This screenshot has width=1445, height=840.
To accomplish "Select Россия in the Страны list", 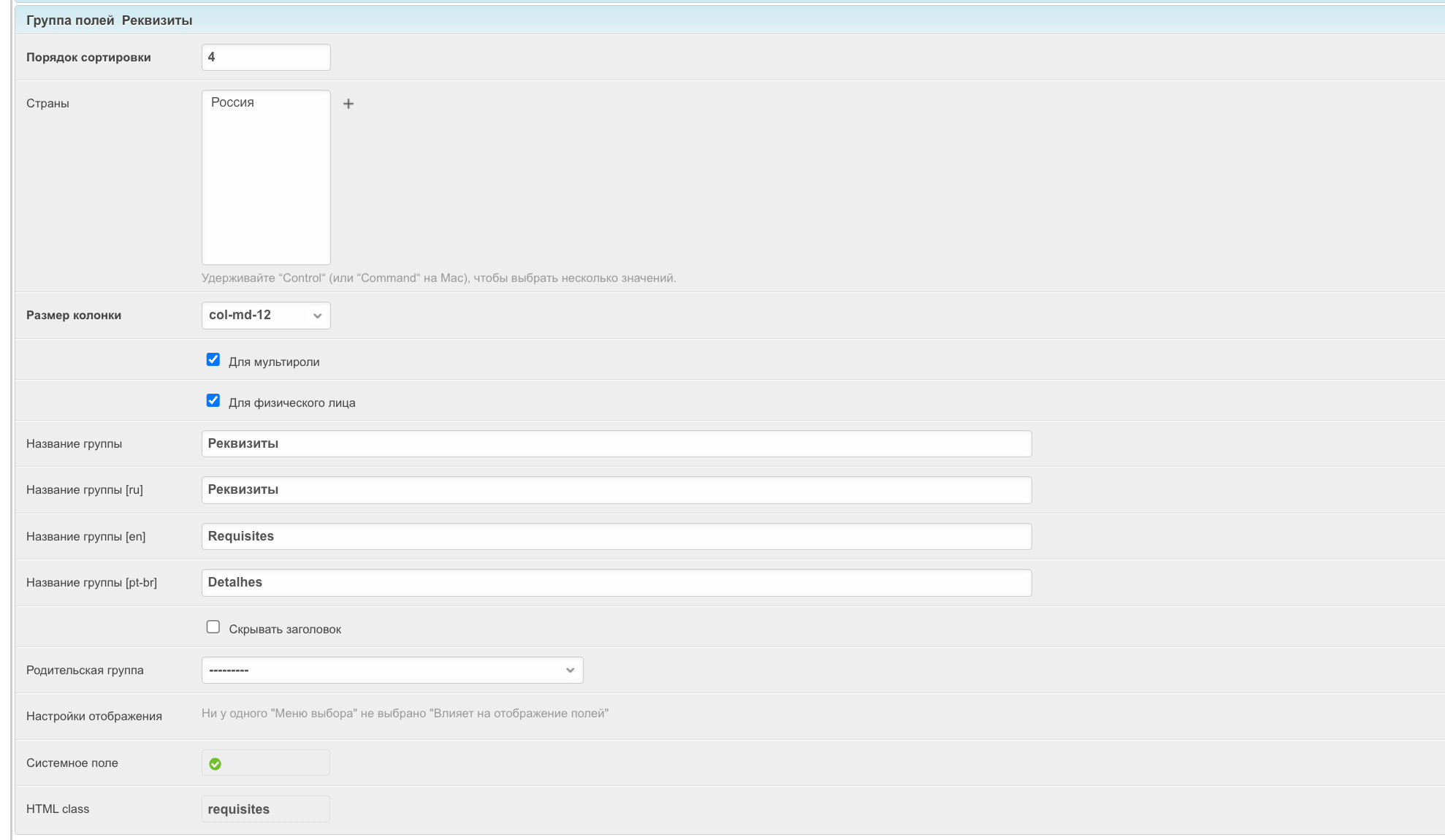I will (x=233, y=102).
